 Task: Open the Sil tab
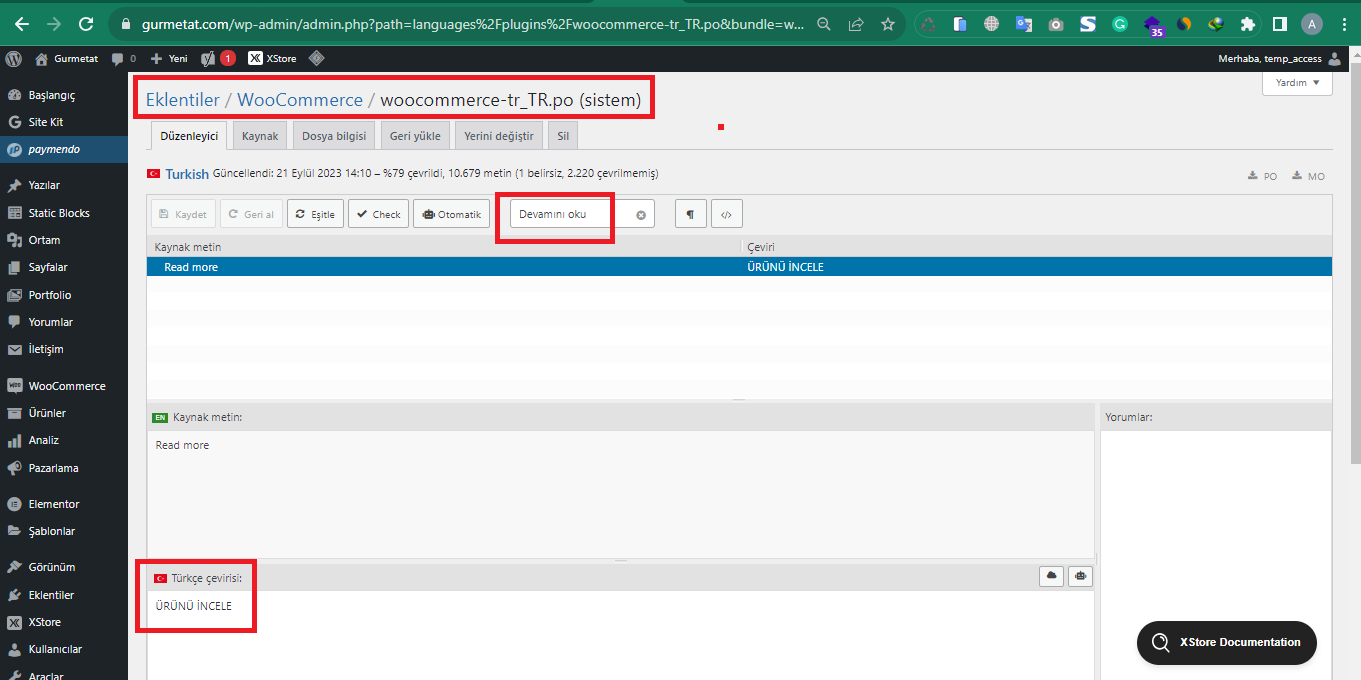click(563, 136)
